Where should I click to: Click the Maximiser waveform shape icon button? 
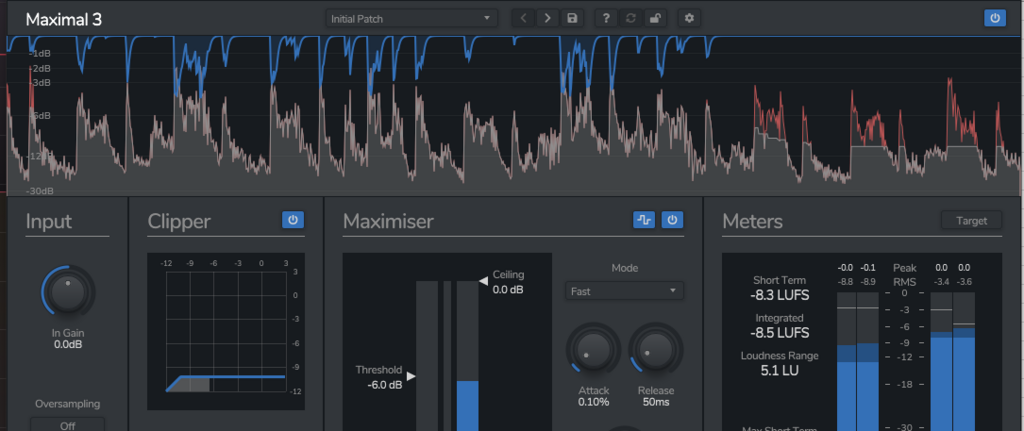pos(644,220)
